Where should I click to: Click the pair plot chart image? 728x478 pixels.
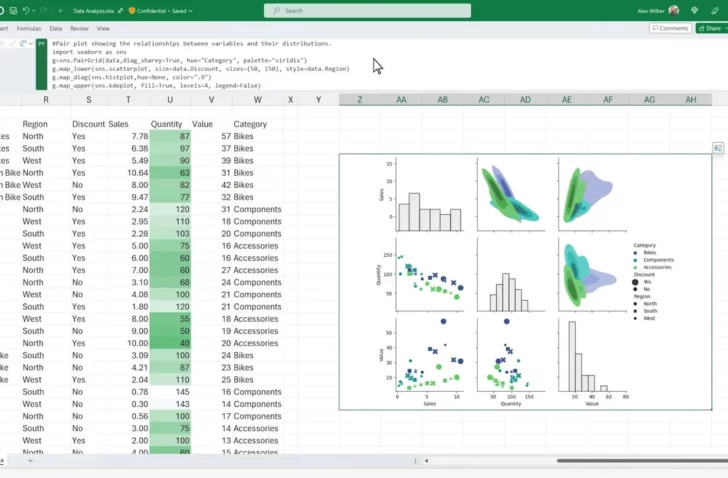[x=525, y=282]
